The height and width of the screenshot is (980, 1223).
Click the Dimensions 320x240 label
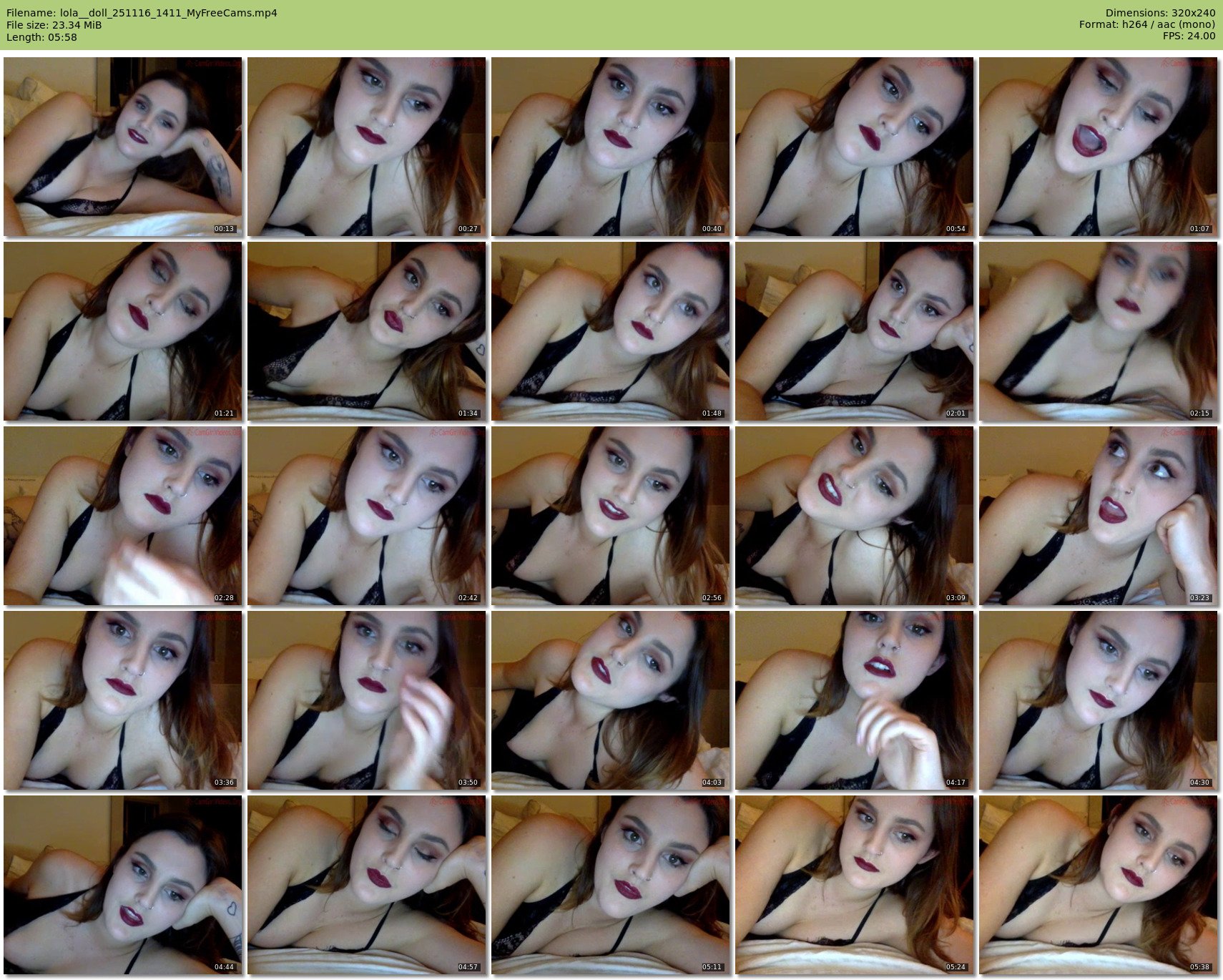[x=1160, y=13]
